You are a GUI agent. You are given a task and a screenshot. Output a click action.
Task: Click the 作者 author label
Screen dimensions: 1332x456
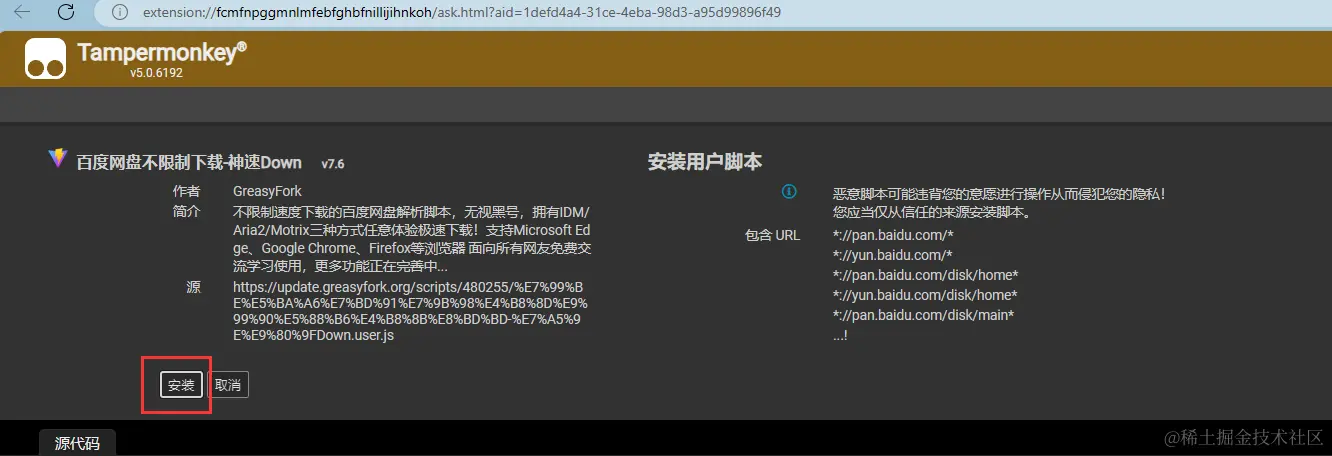(186, 191)
